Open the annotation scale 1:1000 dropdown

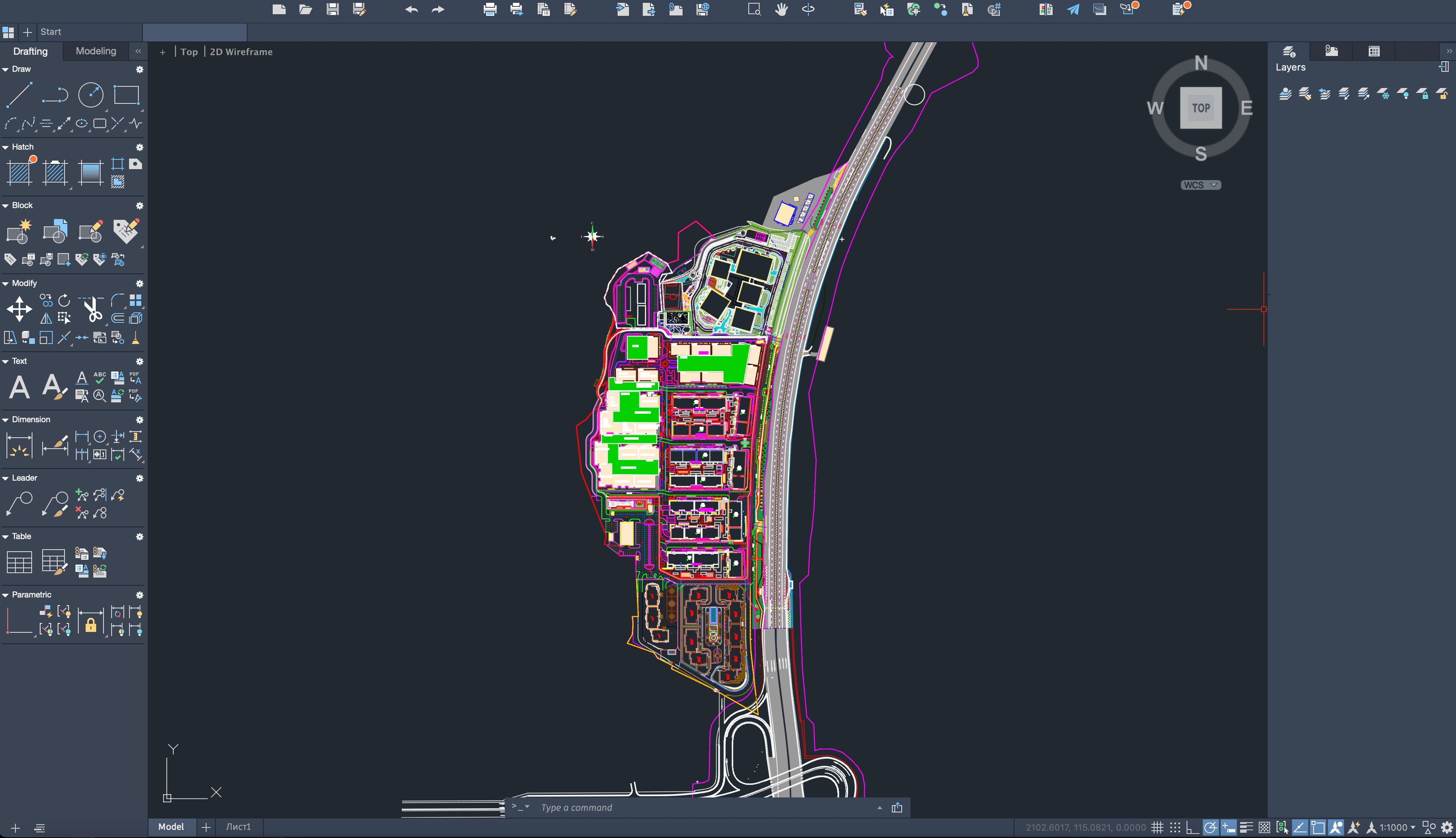1397,827
